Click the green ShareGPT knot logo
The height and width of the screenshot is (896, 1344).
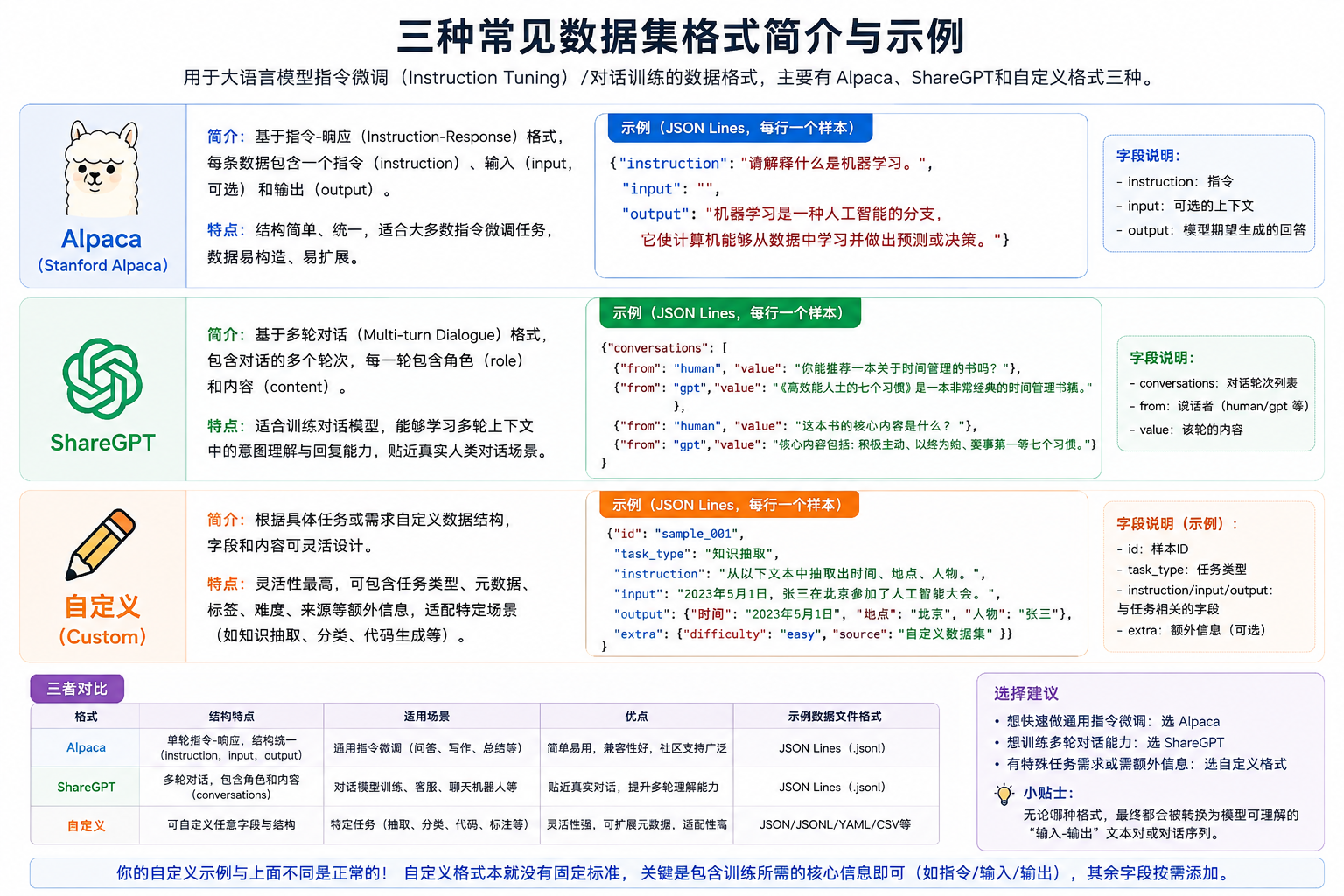tap(102, 379)
